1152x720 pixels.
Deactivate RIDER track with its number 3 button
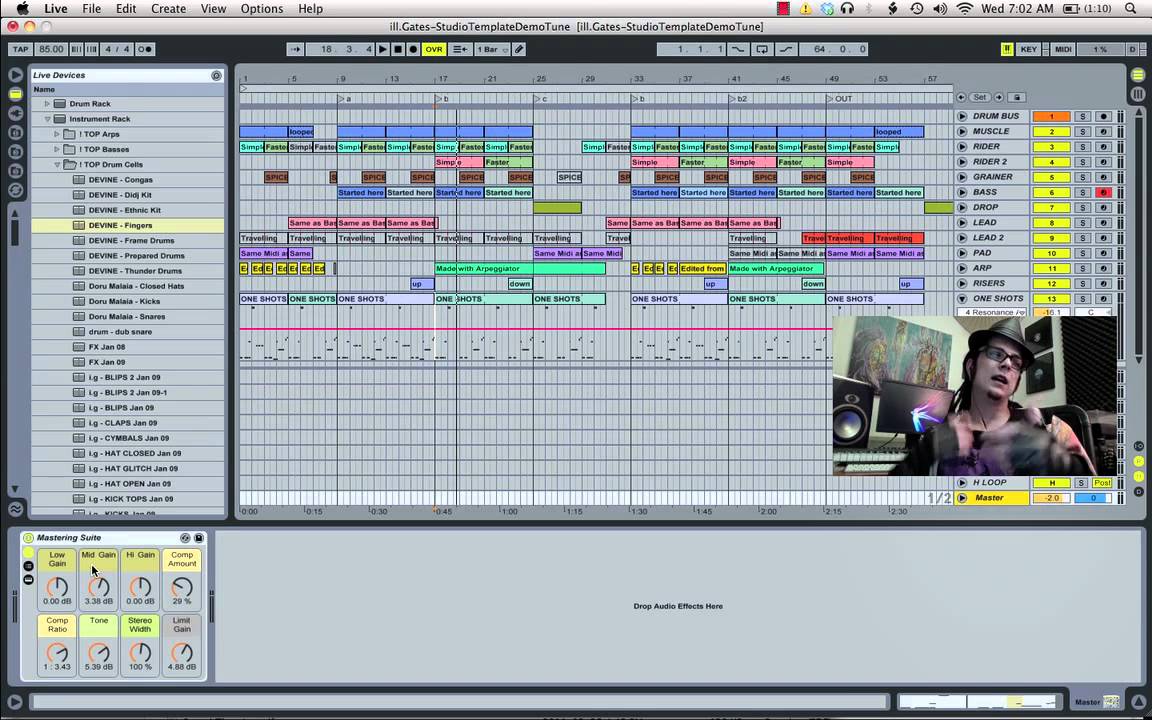1051,147
